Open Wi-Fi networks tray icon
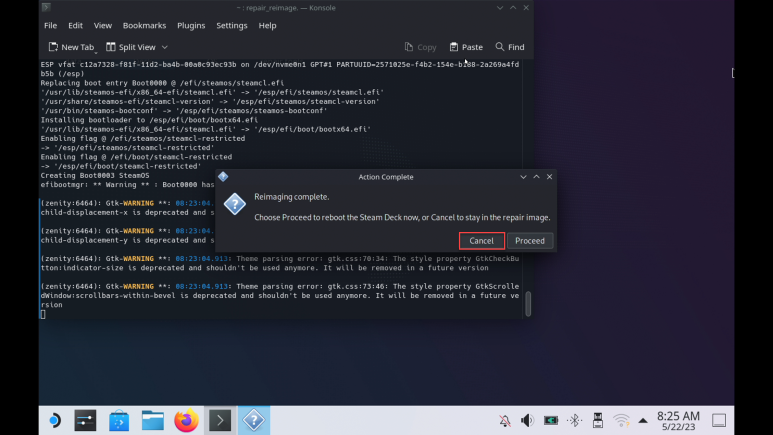773x435 pixels. pos(621,420)
